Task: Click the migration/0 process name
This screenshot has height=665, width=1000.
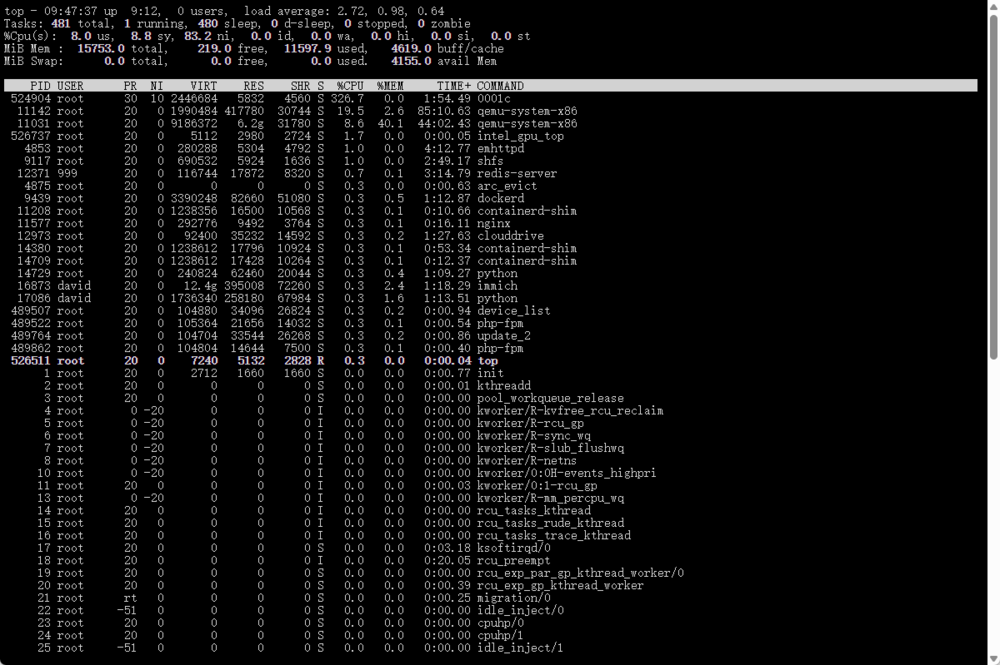Action: [513, 598]
